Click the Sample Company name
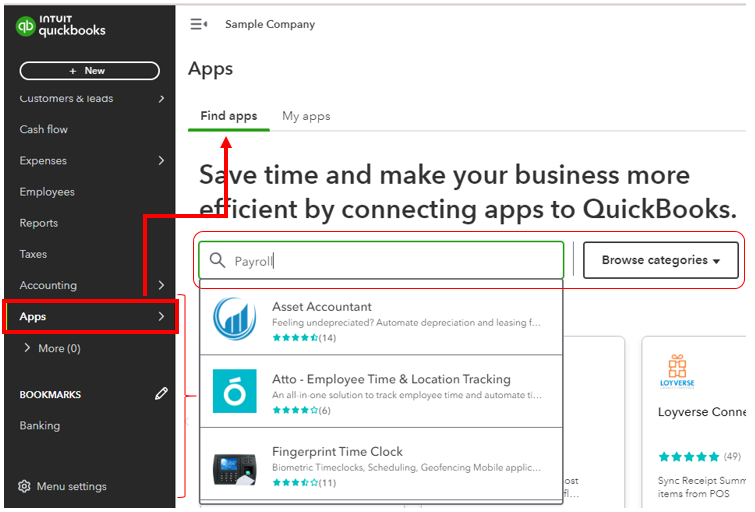Screen dimensions: 755x512 (x=270, y=24)
